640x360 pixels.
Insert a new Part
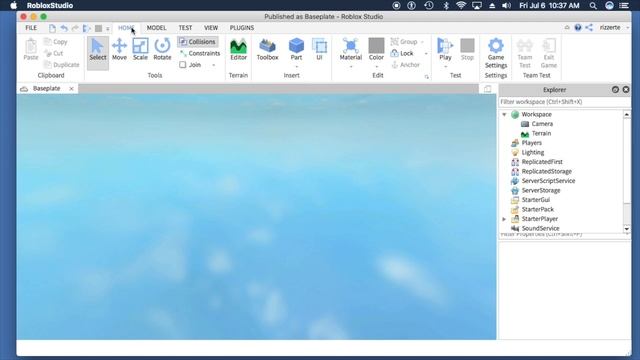point(296,49)
